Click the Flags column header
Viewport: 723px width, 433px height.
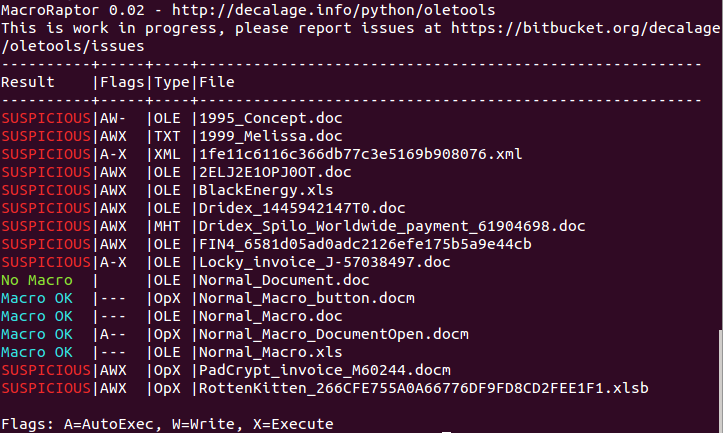(x=122, y=83)
